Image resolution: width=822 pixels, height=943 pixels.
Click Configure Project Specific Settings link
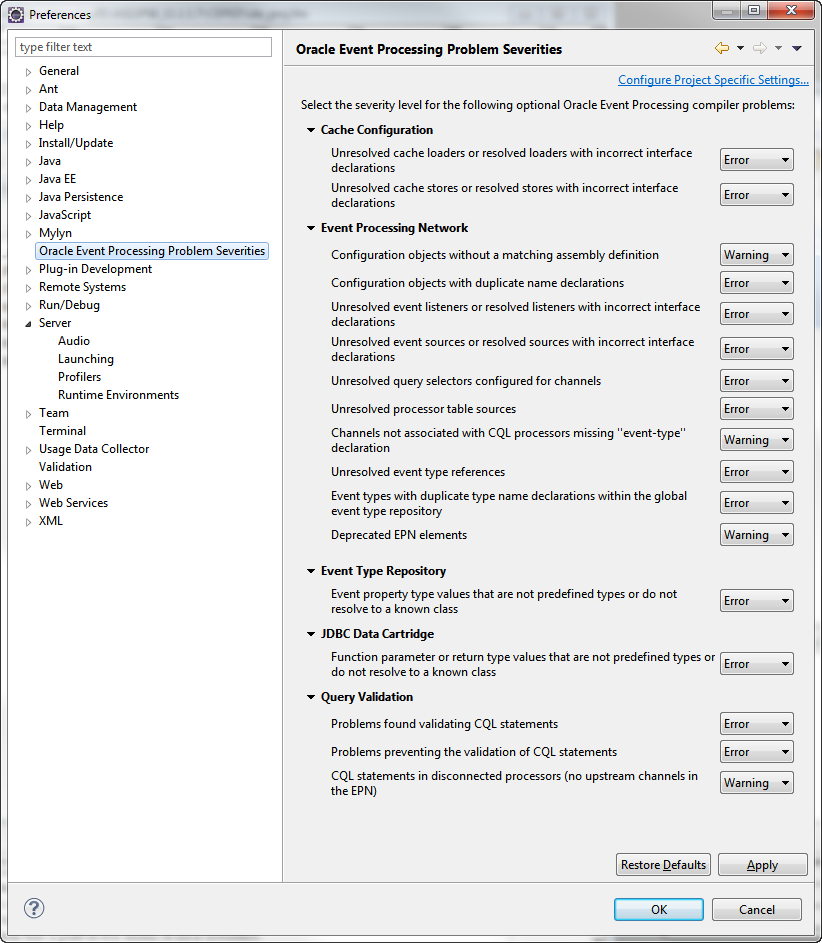click(x=713, y=80)
